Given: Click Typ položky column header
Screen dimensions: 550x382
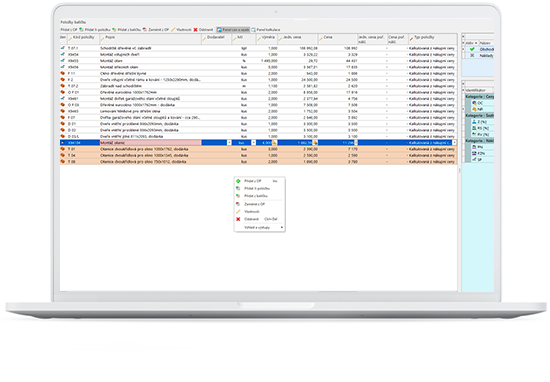Looking at the screenshot, I should pos(432,39).
